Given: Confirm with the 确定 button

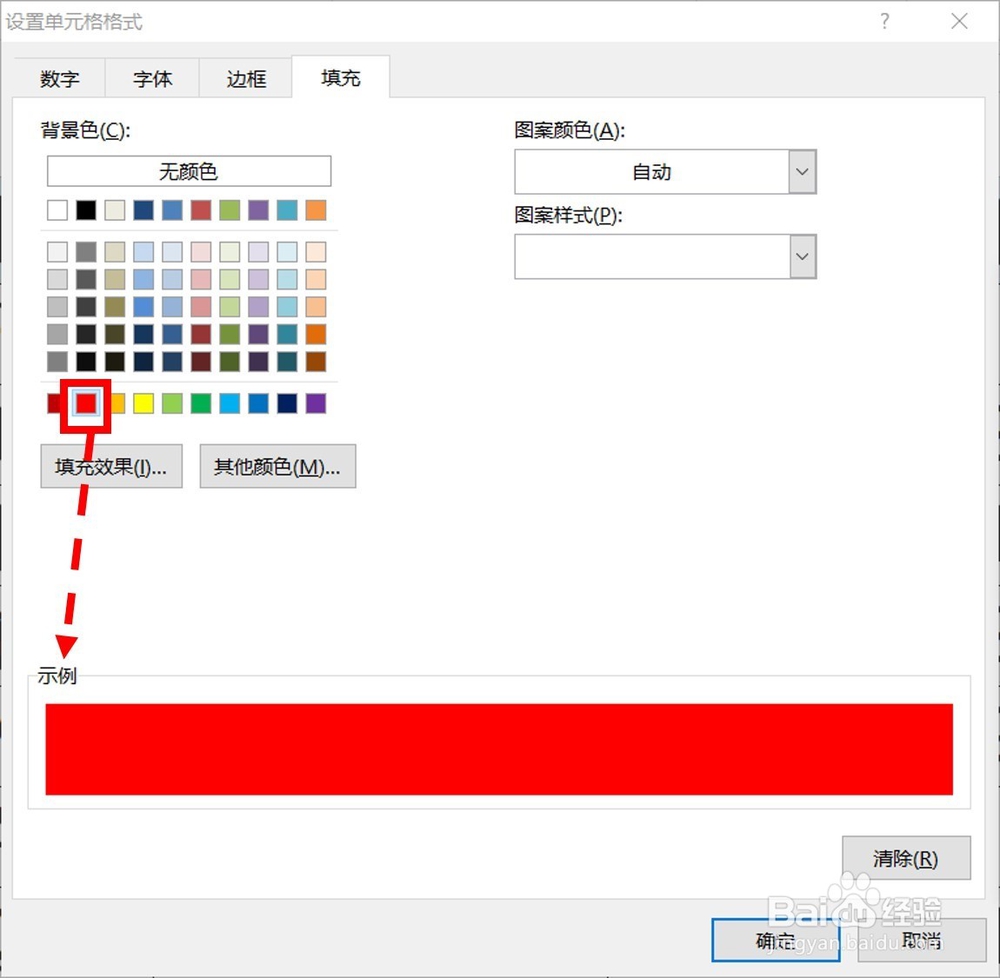Looking at the screenshot, I should (x=776, y=940).
